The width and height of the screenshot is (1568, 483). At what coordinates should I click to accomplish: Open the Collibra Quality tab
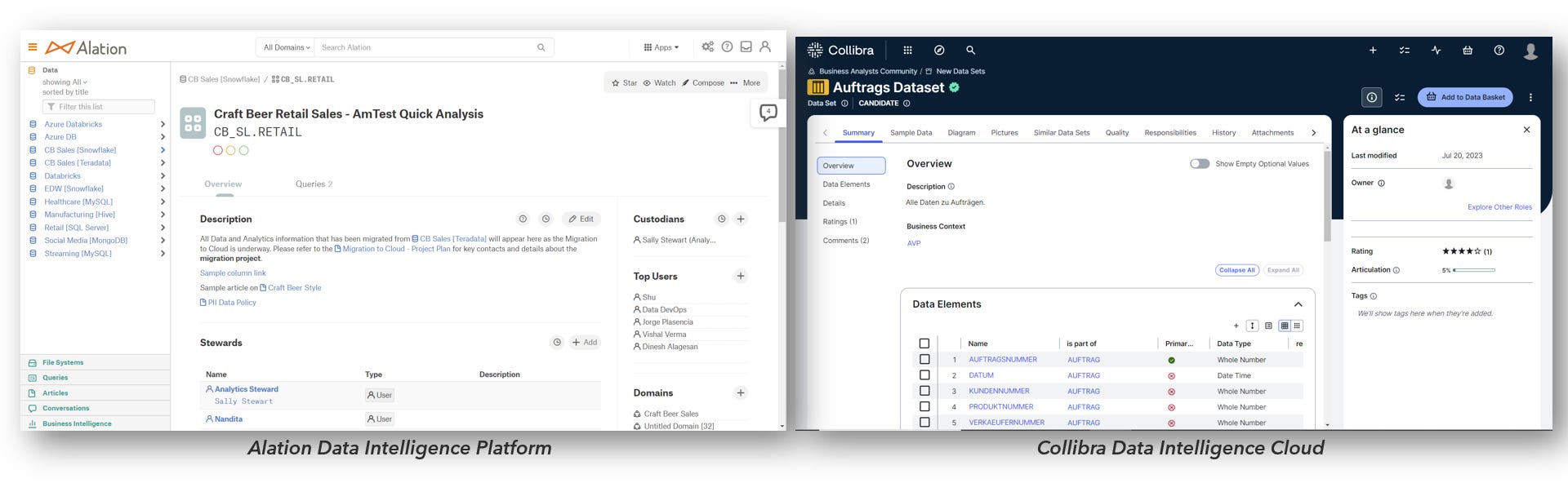click(1117, 132)
